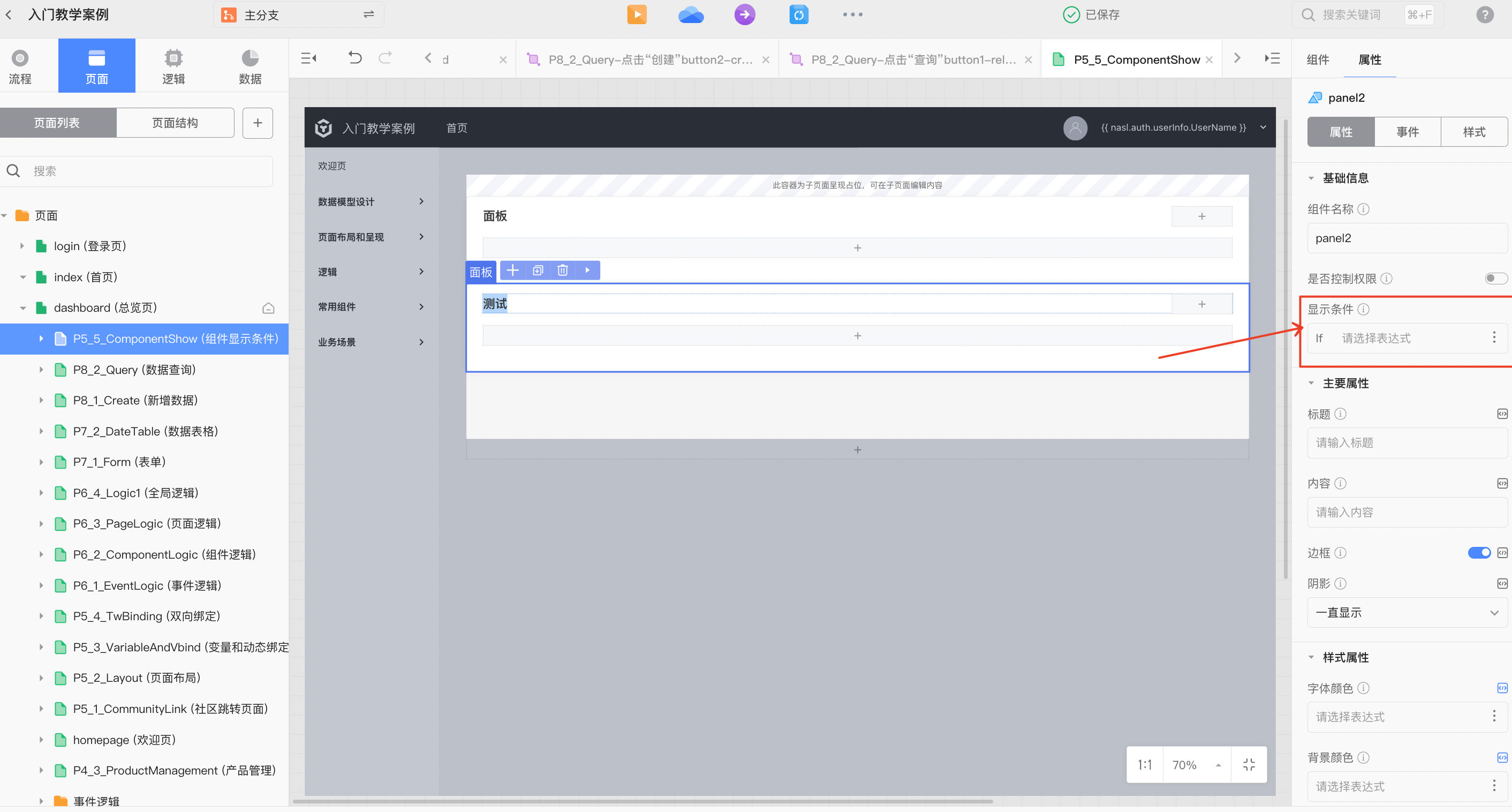This screenshot has width=1512, height=812.
Task: Collapse the 基础信息 section
Action: tap(1311, 178)
